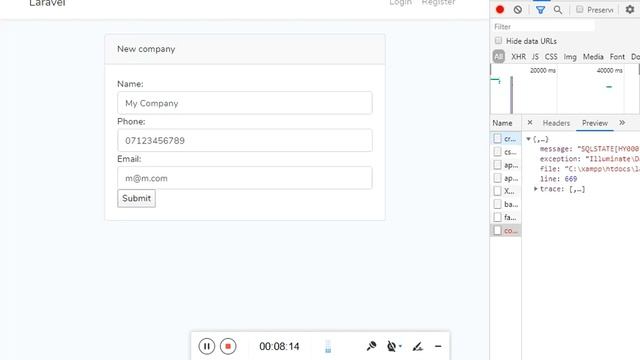
Task: Select the 'fa...' request row
Action: click(x=505, y=217)
